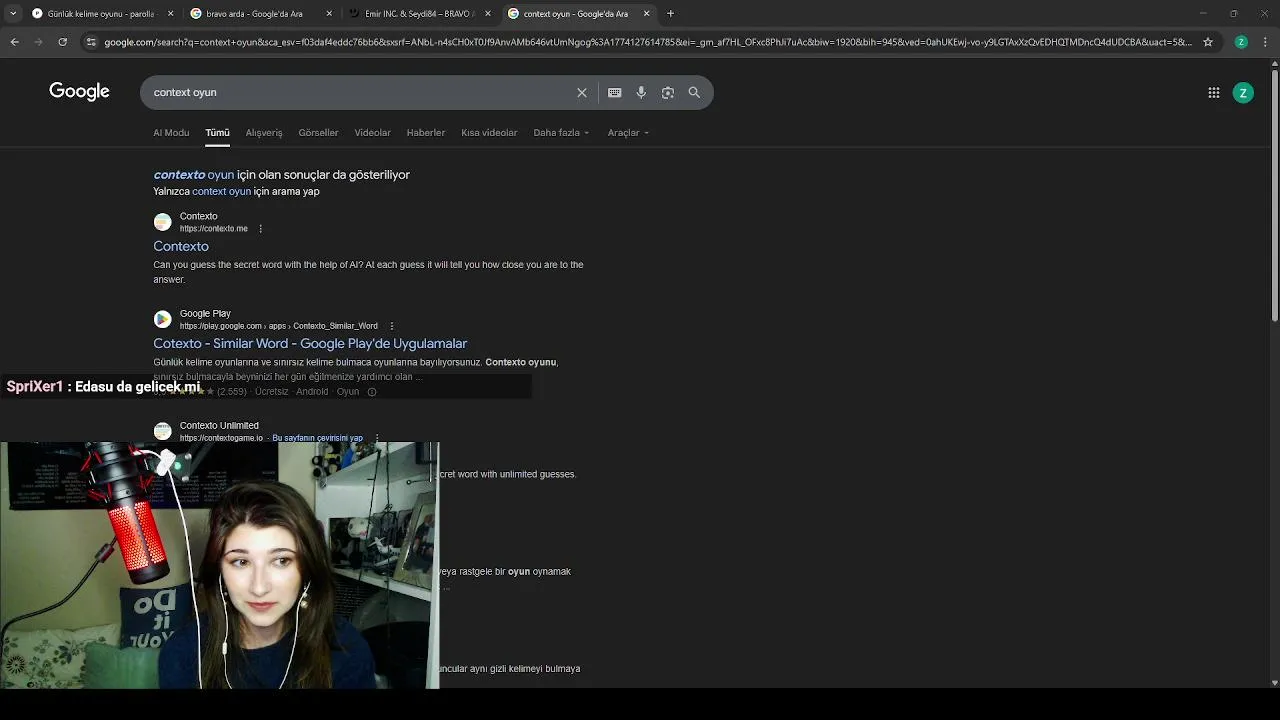Open a new browser tab
Viewport: 1280px width, 720px height.
pyautogui.click(x=670, y=14)
